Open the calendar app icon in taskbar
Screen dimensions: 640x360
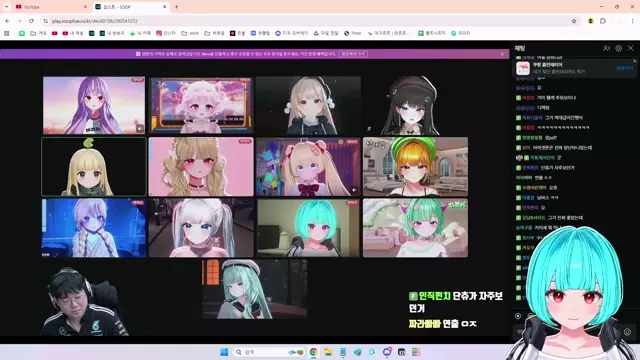click(x=402, y=352)
